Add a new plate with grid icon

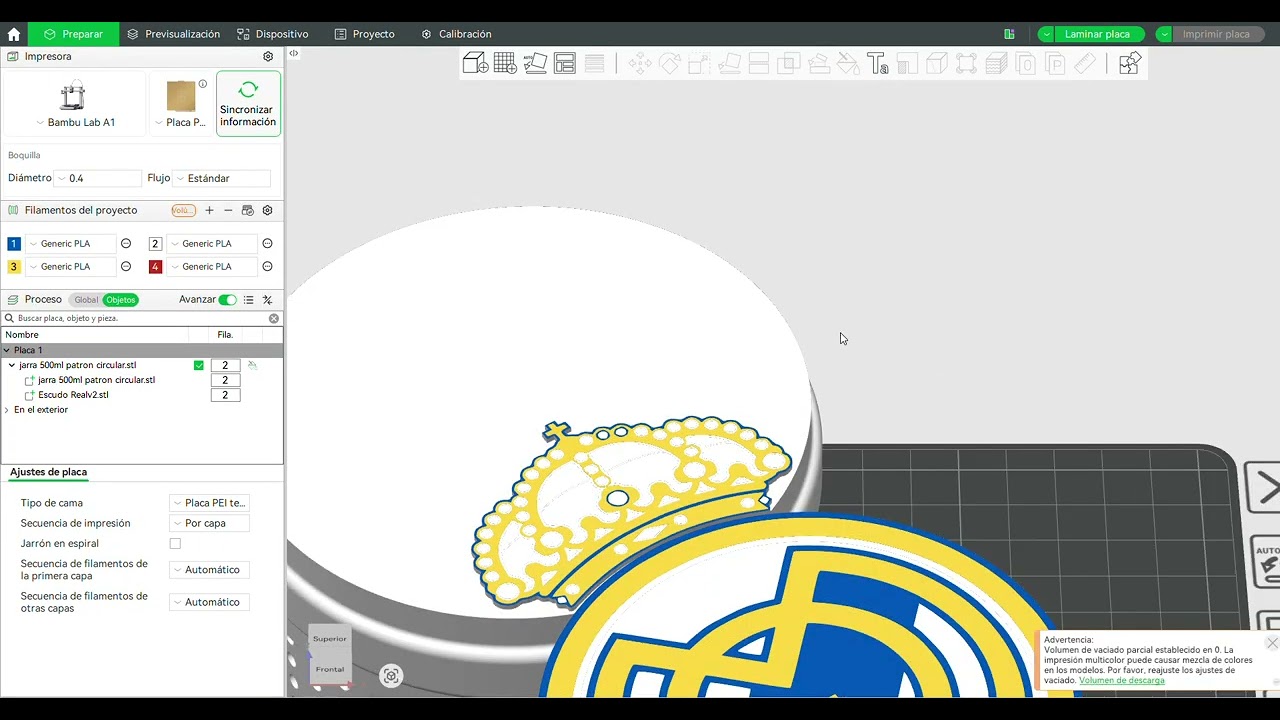coord(505,64)
